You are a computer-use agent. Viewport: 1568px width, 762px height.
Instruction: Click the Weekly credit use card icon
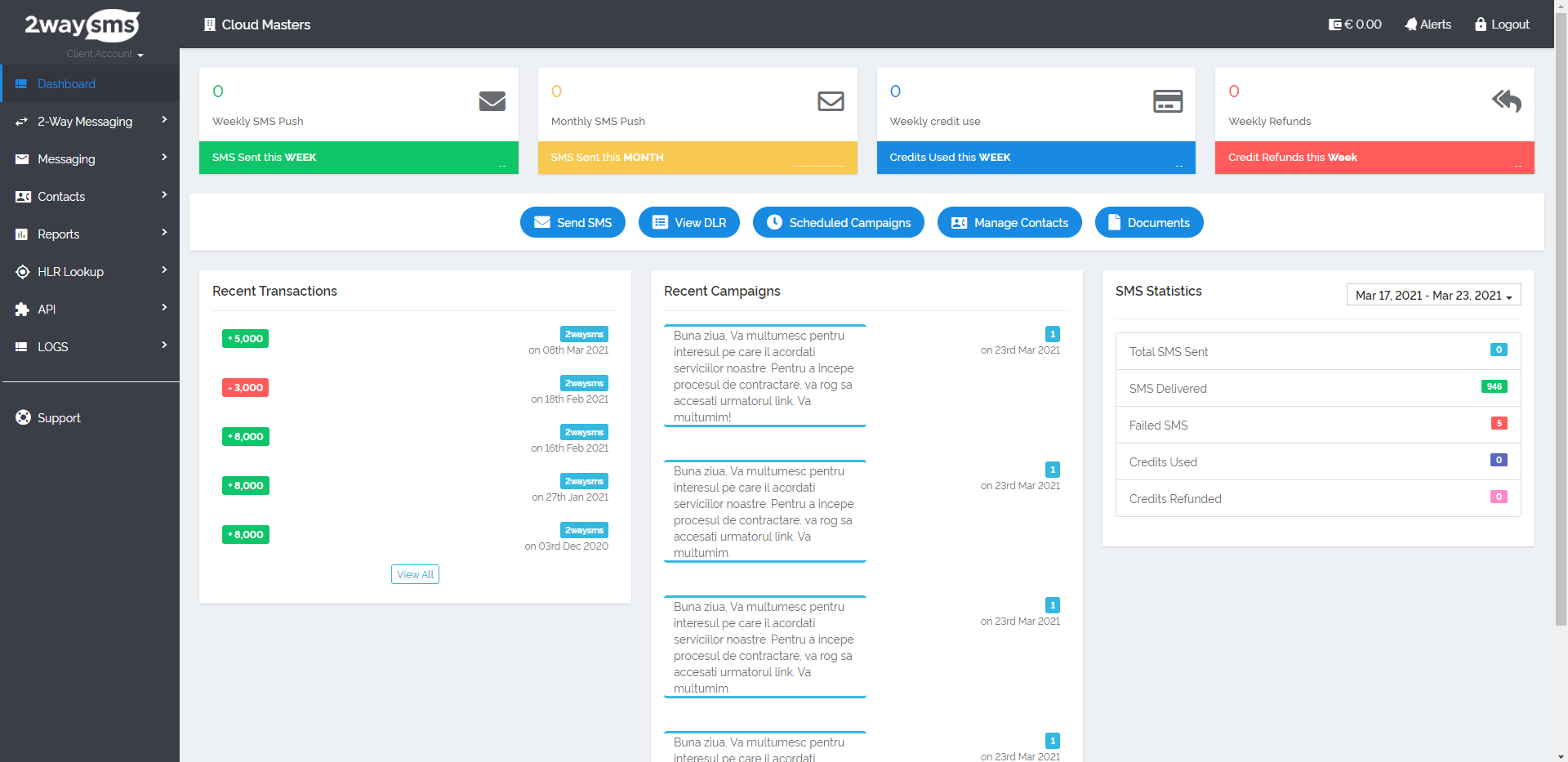click(1168, 101)
